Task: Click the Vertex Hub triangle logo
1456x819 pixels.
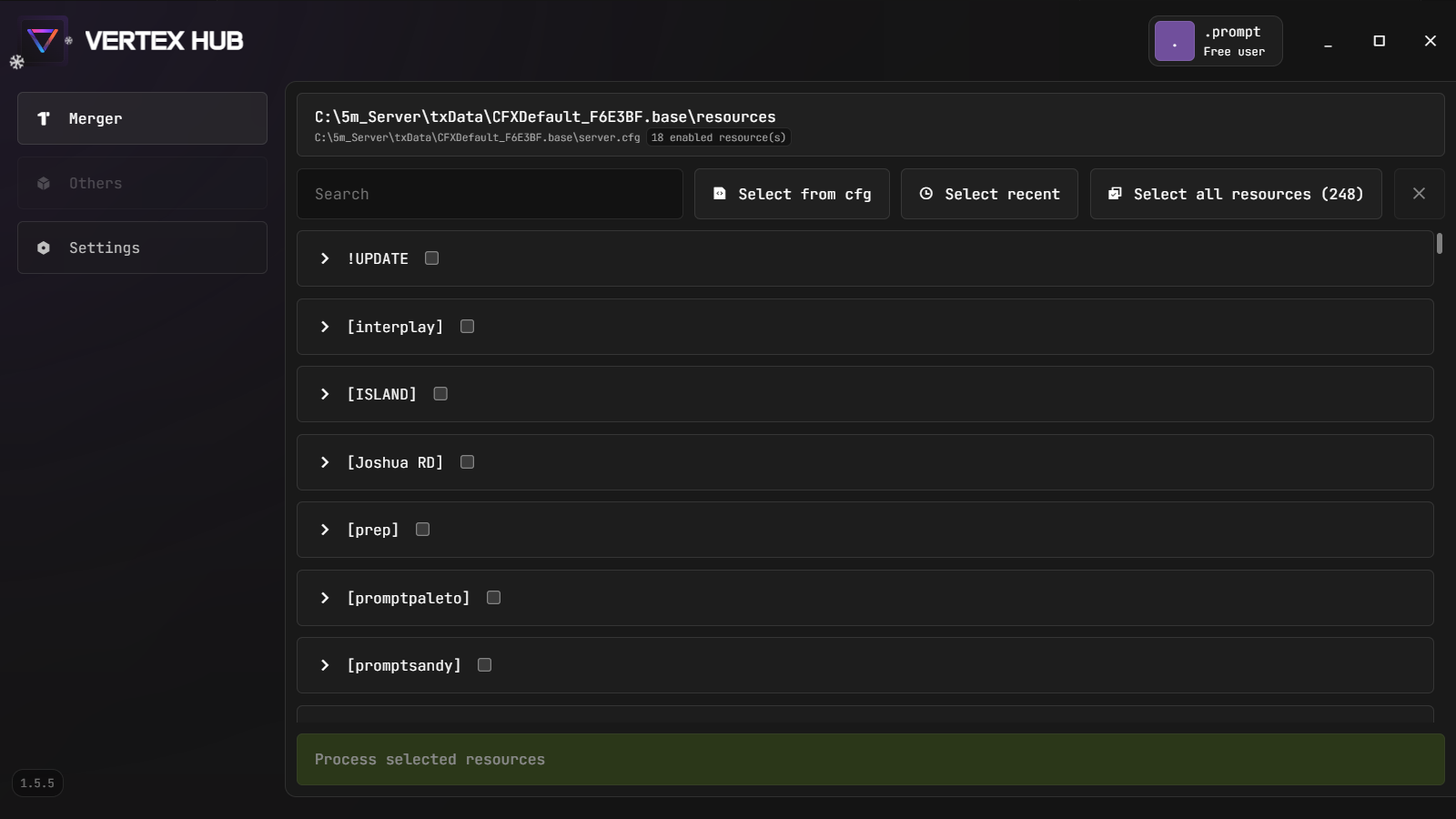Action: pyautogui.click(x=42, y=39)
